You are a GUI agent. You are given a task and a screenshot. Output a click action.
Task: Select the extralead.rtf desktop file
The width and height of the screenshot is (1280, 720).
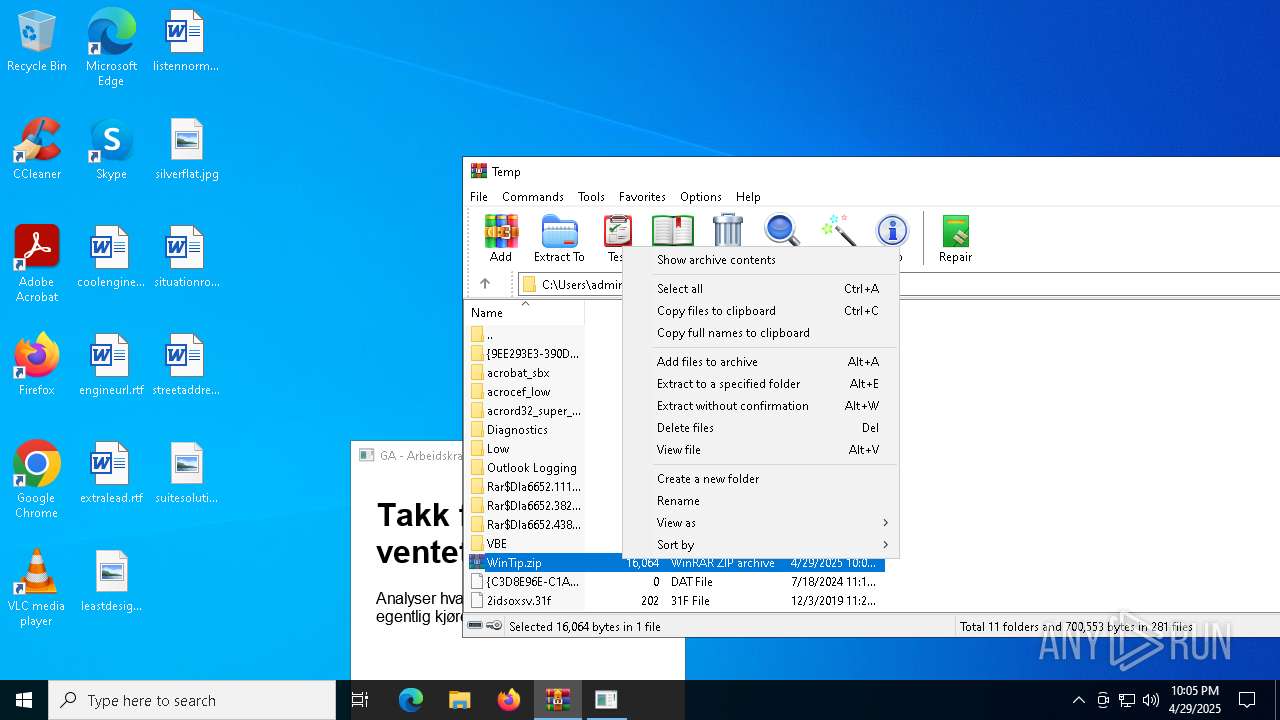pyautogui.click(x=111, y=474)
